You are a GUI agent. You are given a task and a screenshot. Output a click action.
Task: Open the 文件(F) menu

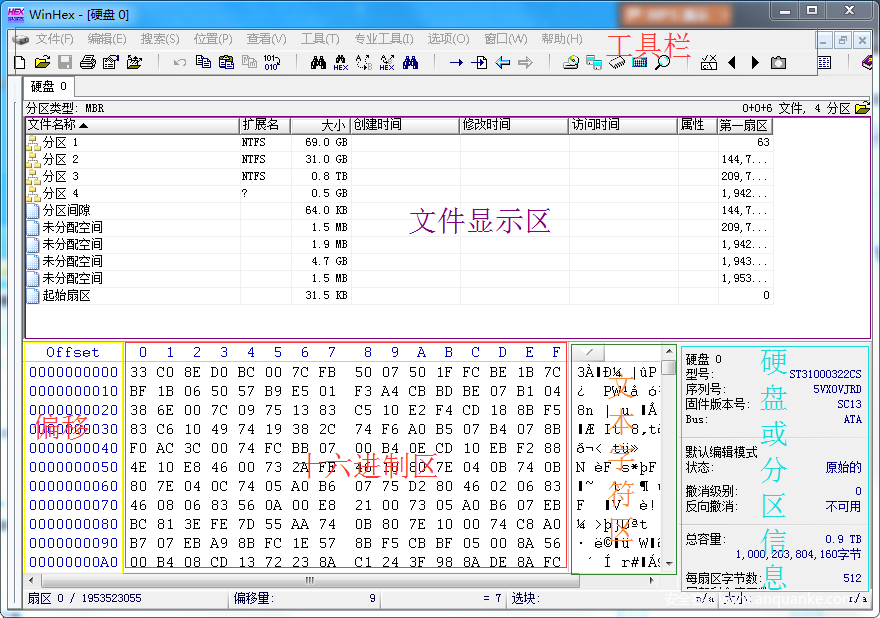point(54,39)
